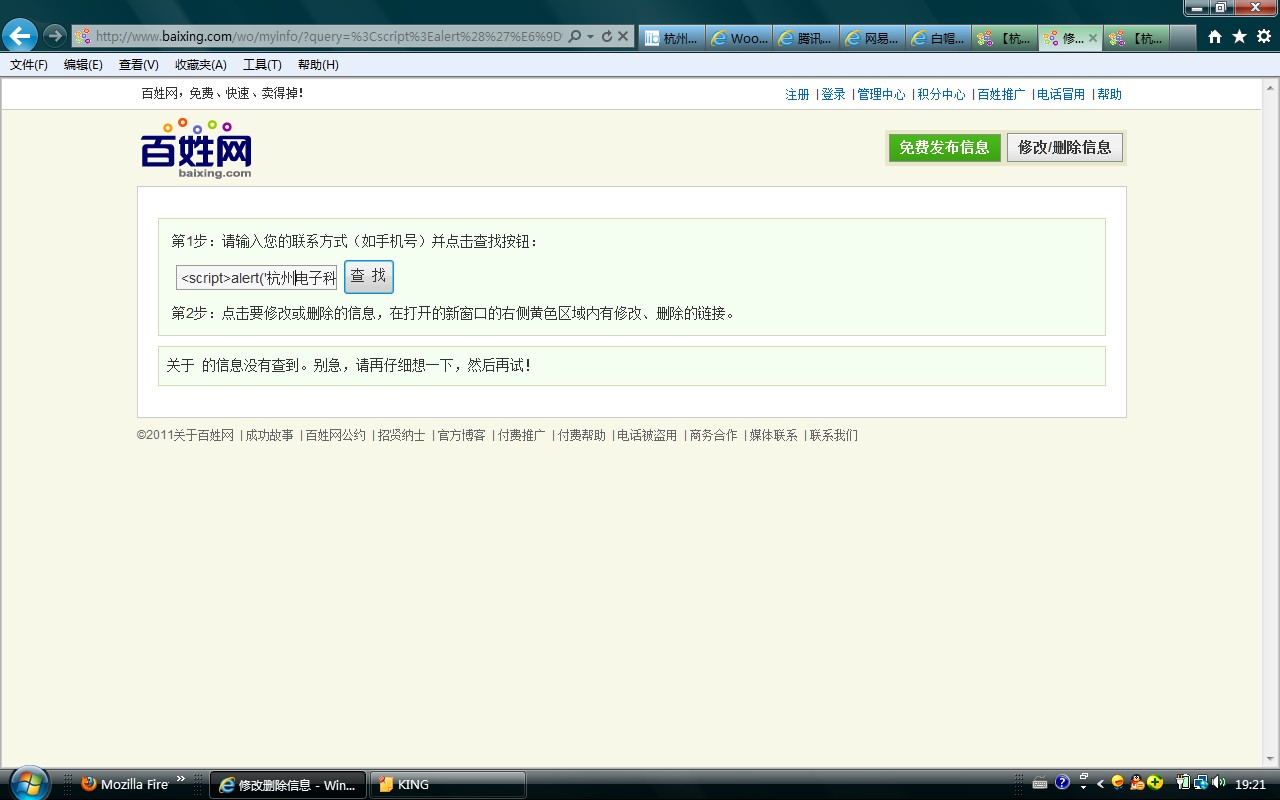This screenshot has height=800, width=1280.
Task: Click the 付费推广 footer link
Action: [521, 435]
